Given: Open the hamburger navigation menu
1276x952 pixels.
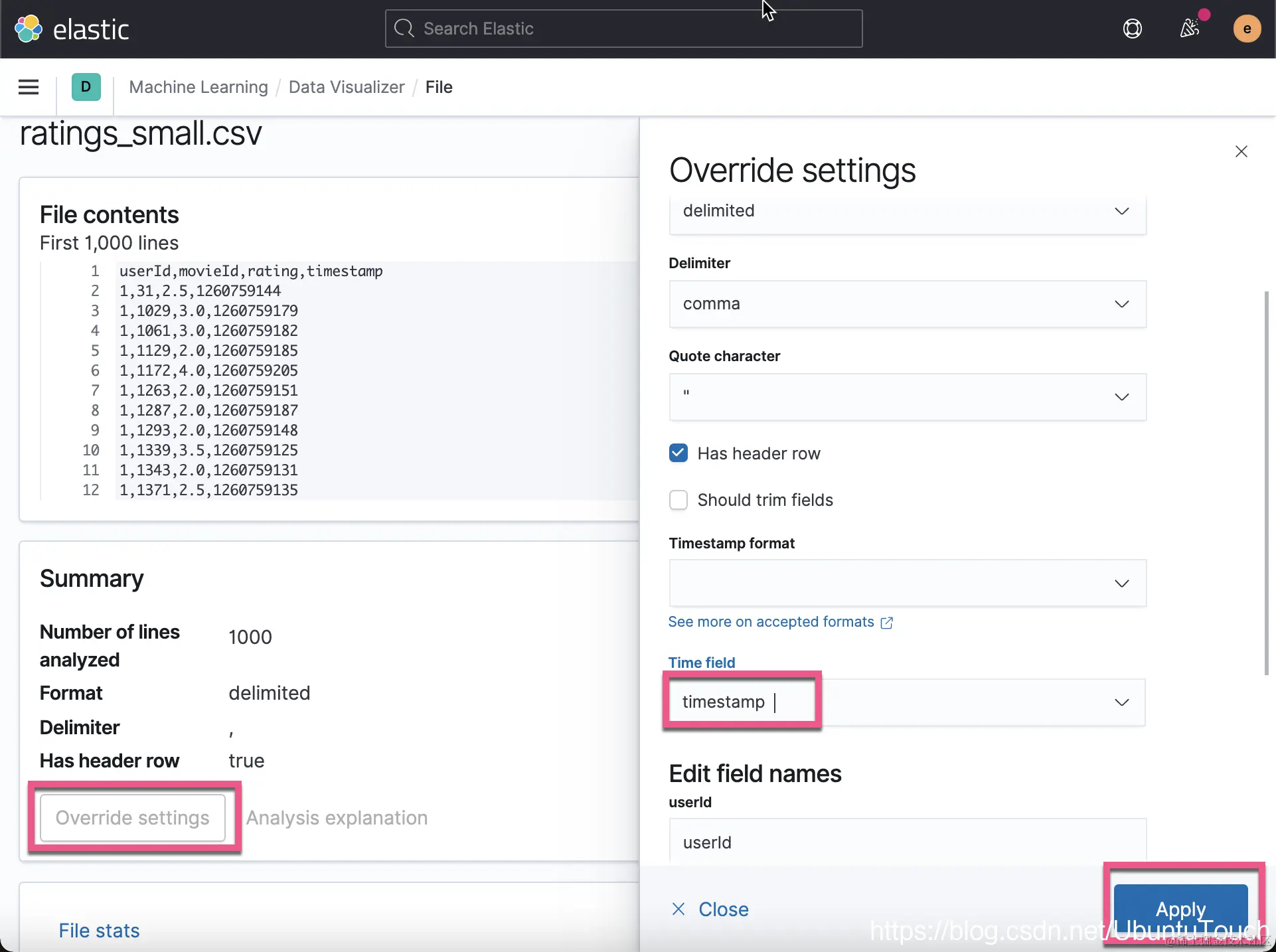Looking at the screenshot, I should click(28, 87).
